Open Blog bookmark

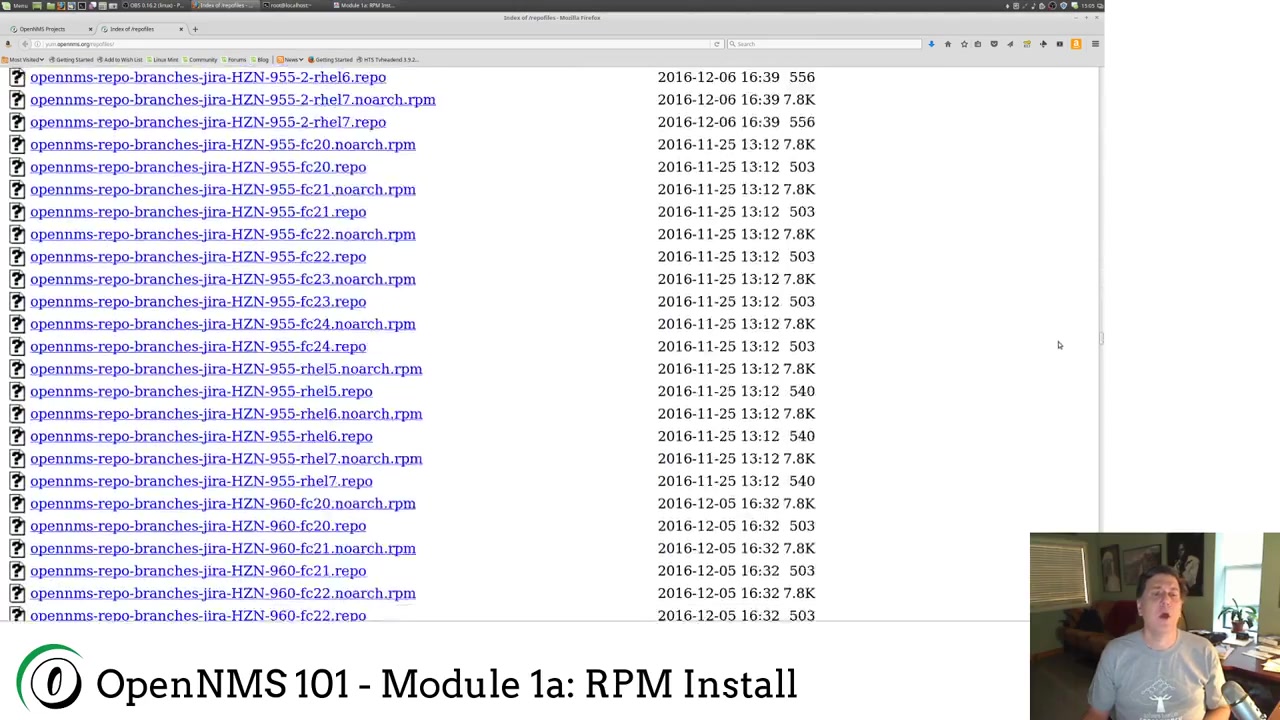pyautogui.click(x=259, y=60)
